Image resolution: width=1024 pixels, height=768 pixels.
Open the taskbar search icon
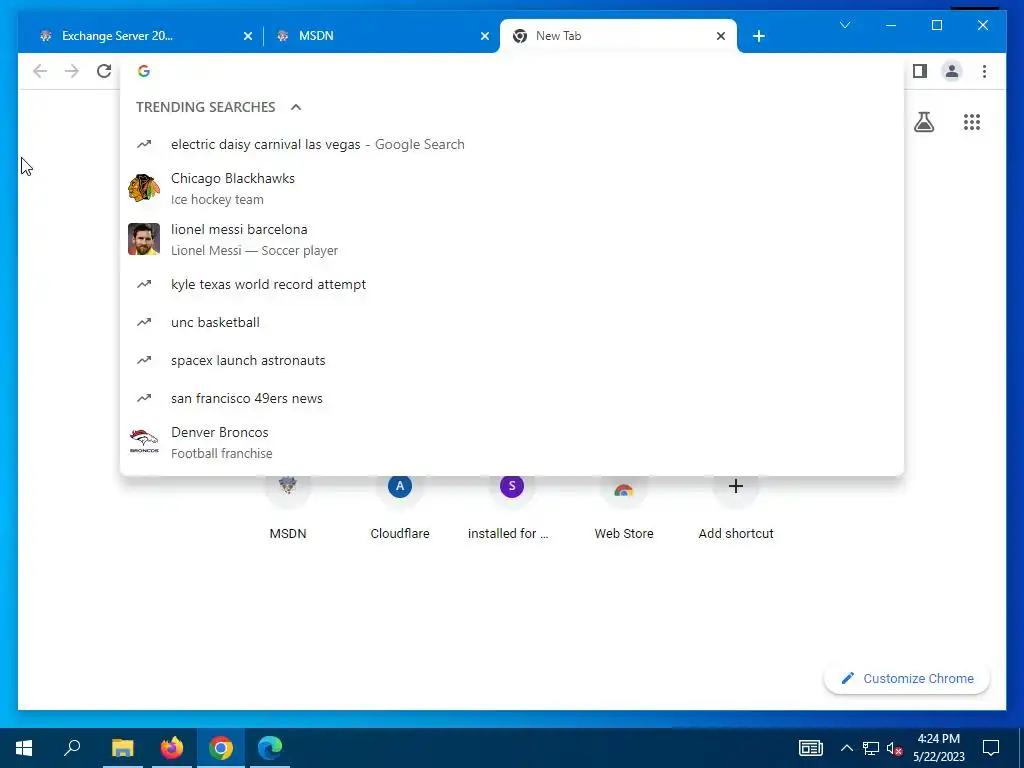click(72, 748)
